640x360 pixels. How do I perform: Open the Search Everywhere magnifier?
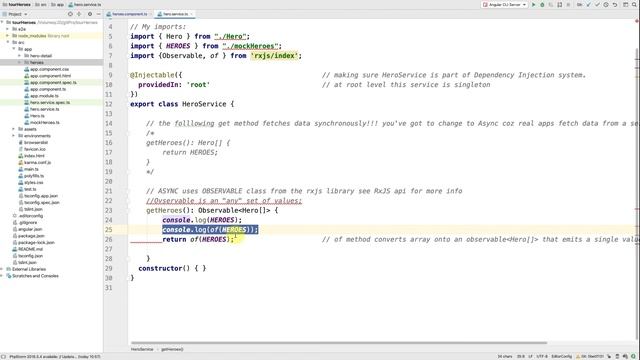[635, 4]
